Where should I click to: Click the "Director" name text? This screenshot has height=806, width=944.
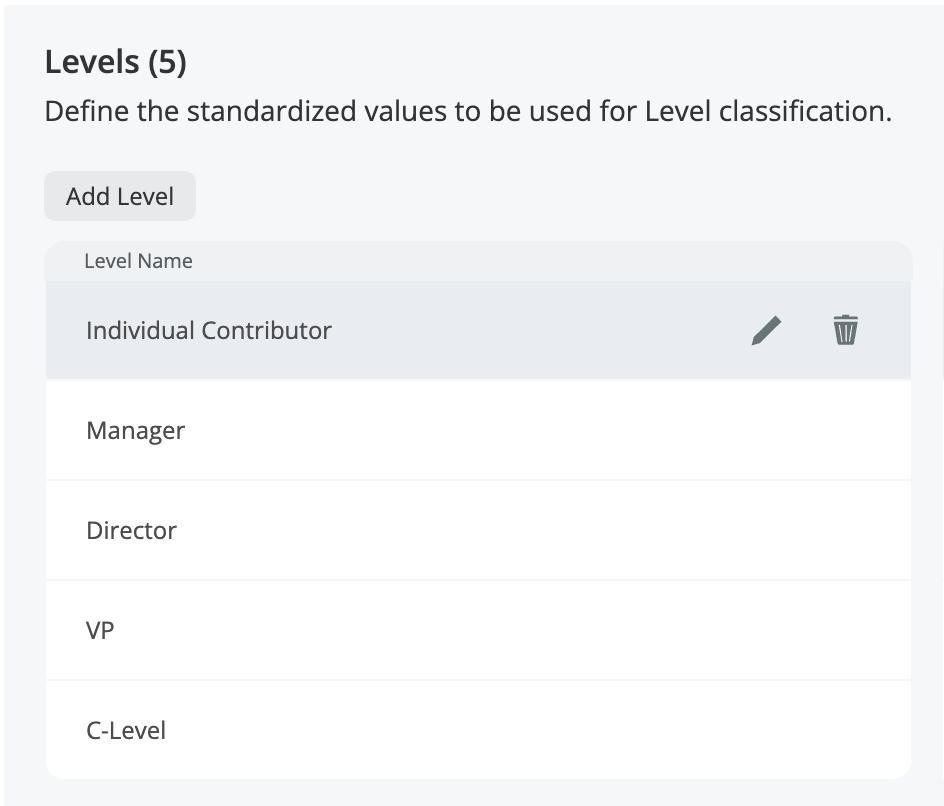[131, 531]
